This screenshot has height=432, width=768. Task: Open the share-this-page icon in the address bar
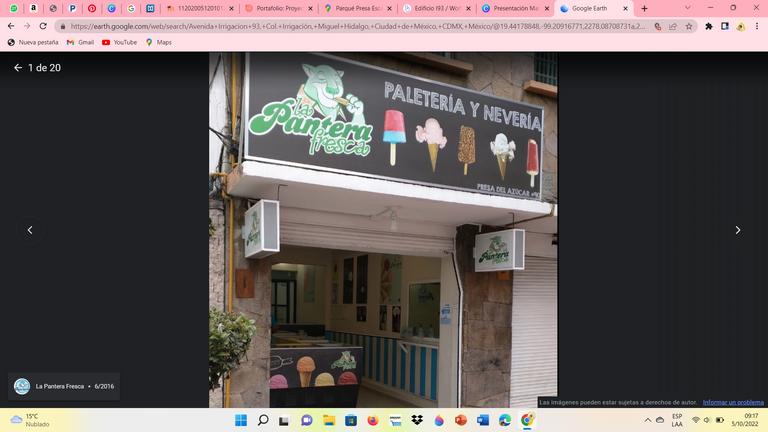(x=673, y=26)
